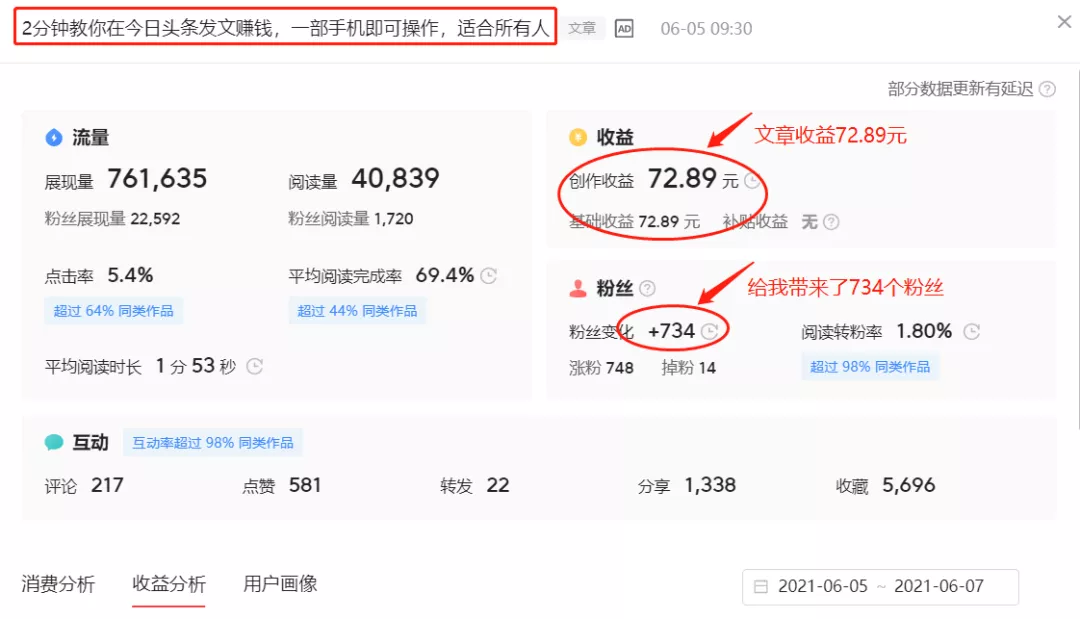This screenshot has width=1080, height=619.
Task: Click the 互动率超过 98% 同类作品 label
Action: point(212,441)
